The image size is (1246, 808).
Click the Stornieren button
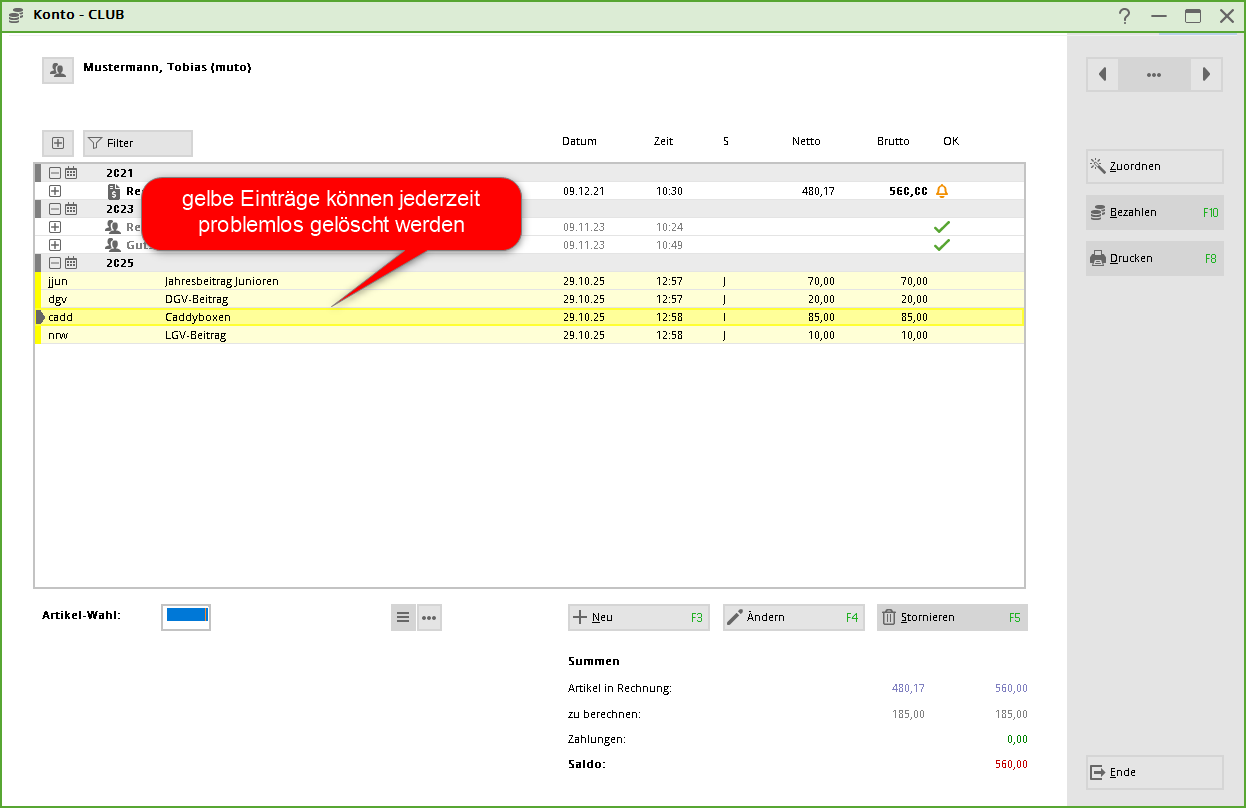tap(951, 618)
